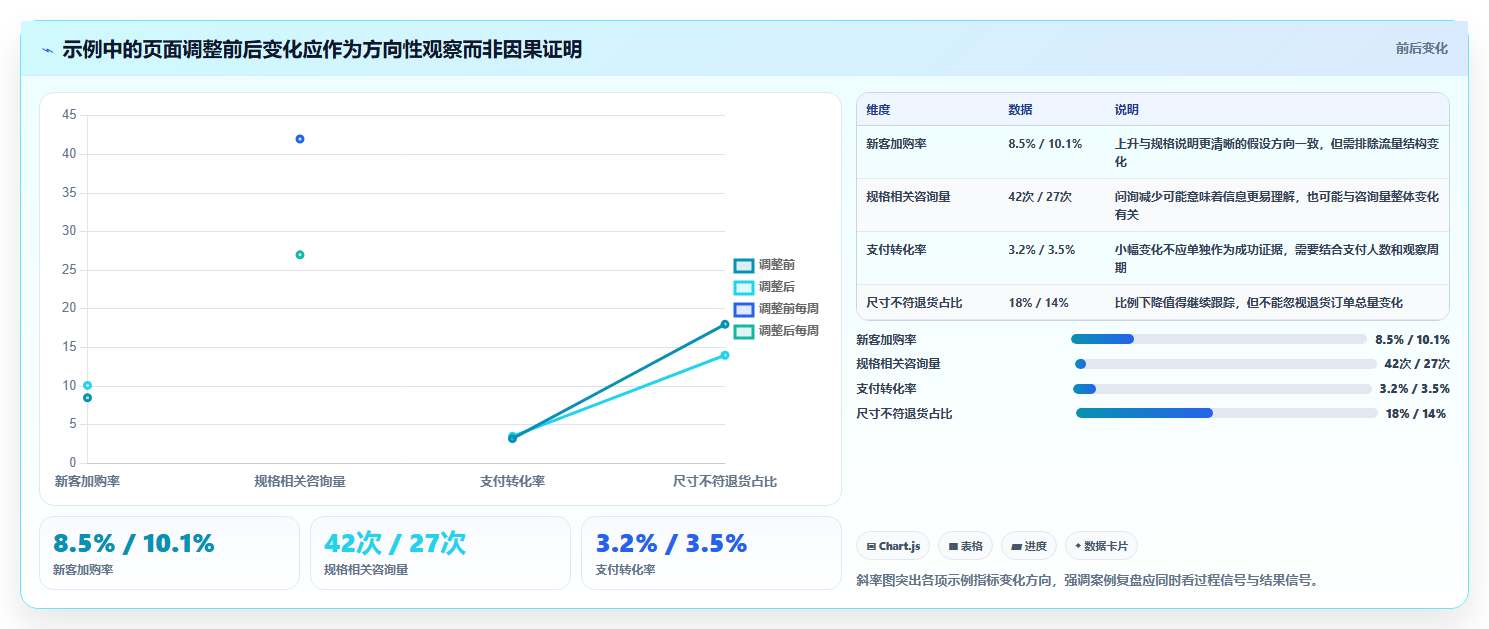This screenshot has height=629, width=1489.
Task: Click the 表格 chip
Action: click(965, 546)
